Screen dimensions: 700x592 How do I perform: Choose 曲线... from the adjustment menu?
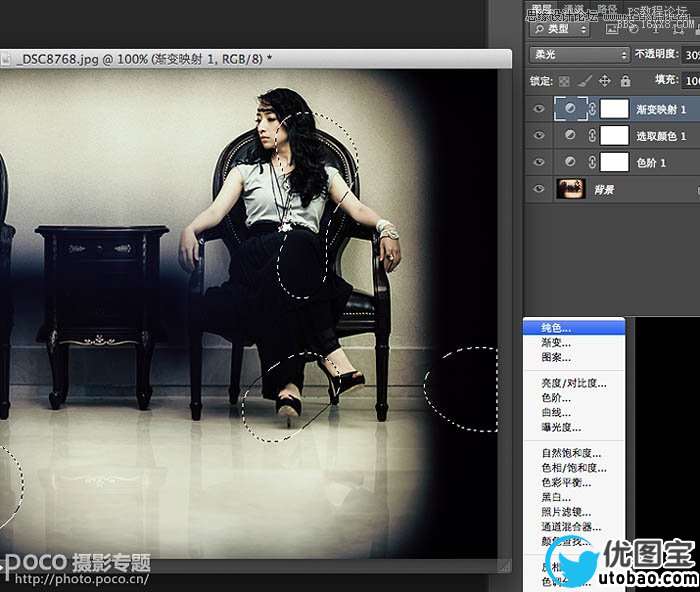tap(556, 412)
